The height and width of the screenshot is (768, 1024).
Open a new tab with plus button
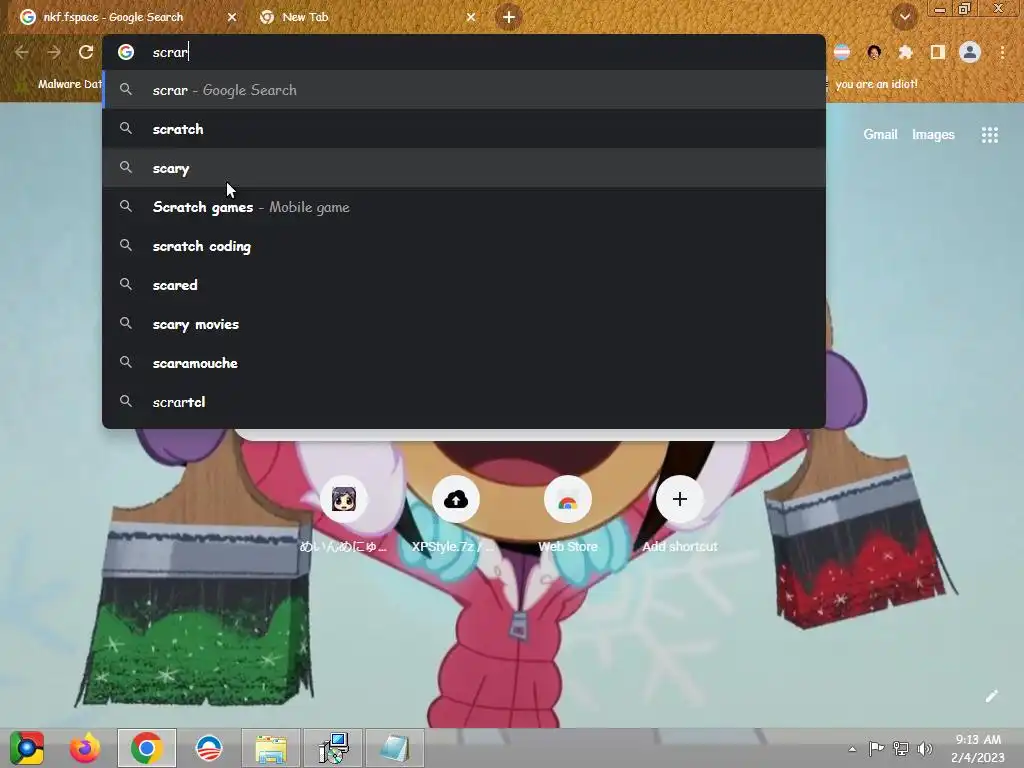509,17
